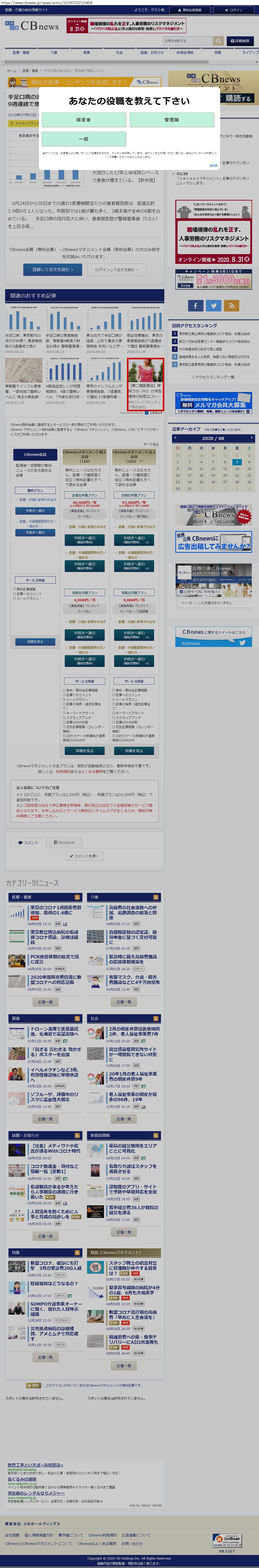
Task: Open 介護 in the navigation menu
Action: [54, 53]
